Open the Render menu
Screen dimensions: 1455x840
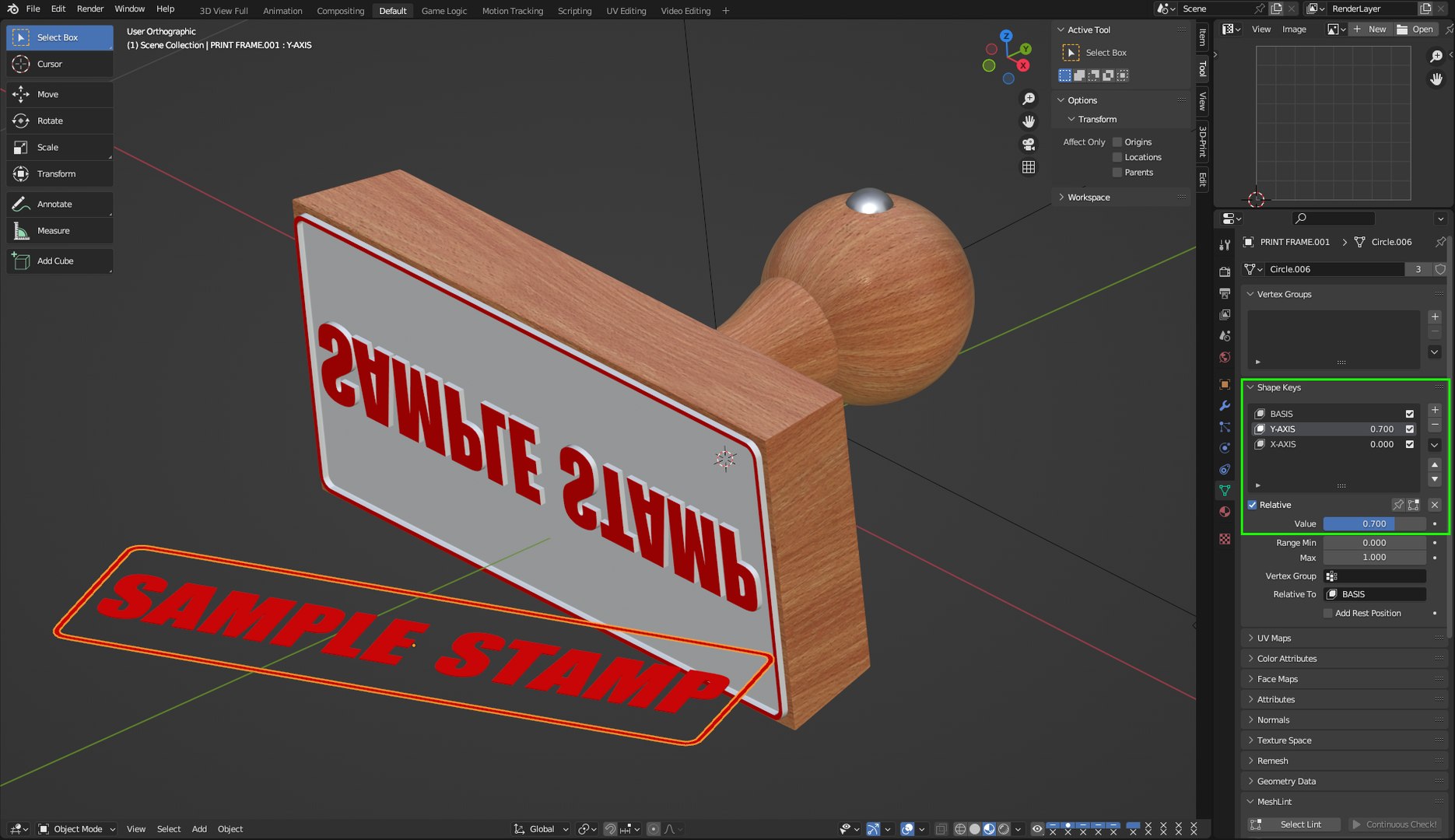tap(90, 9)
